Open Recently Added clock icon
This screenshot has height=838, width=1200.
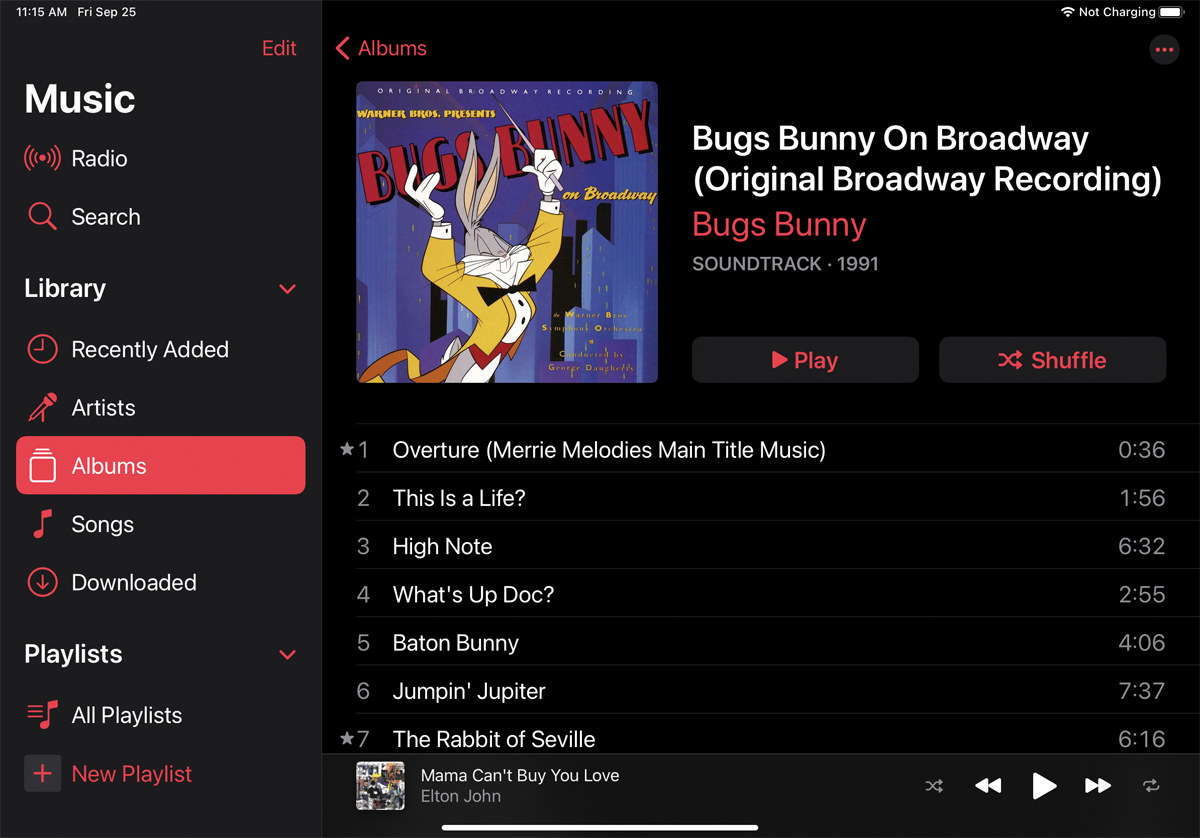(42, 349)
